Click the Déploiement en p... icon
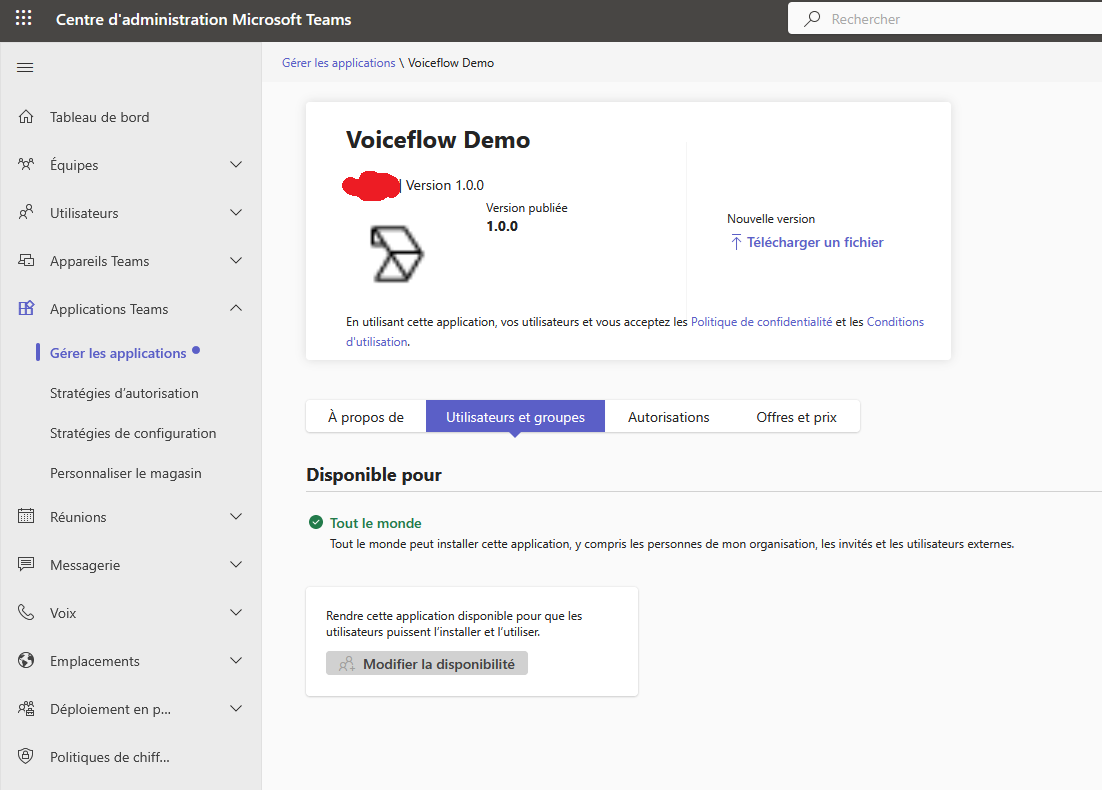 (x=26, y=708)
